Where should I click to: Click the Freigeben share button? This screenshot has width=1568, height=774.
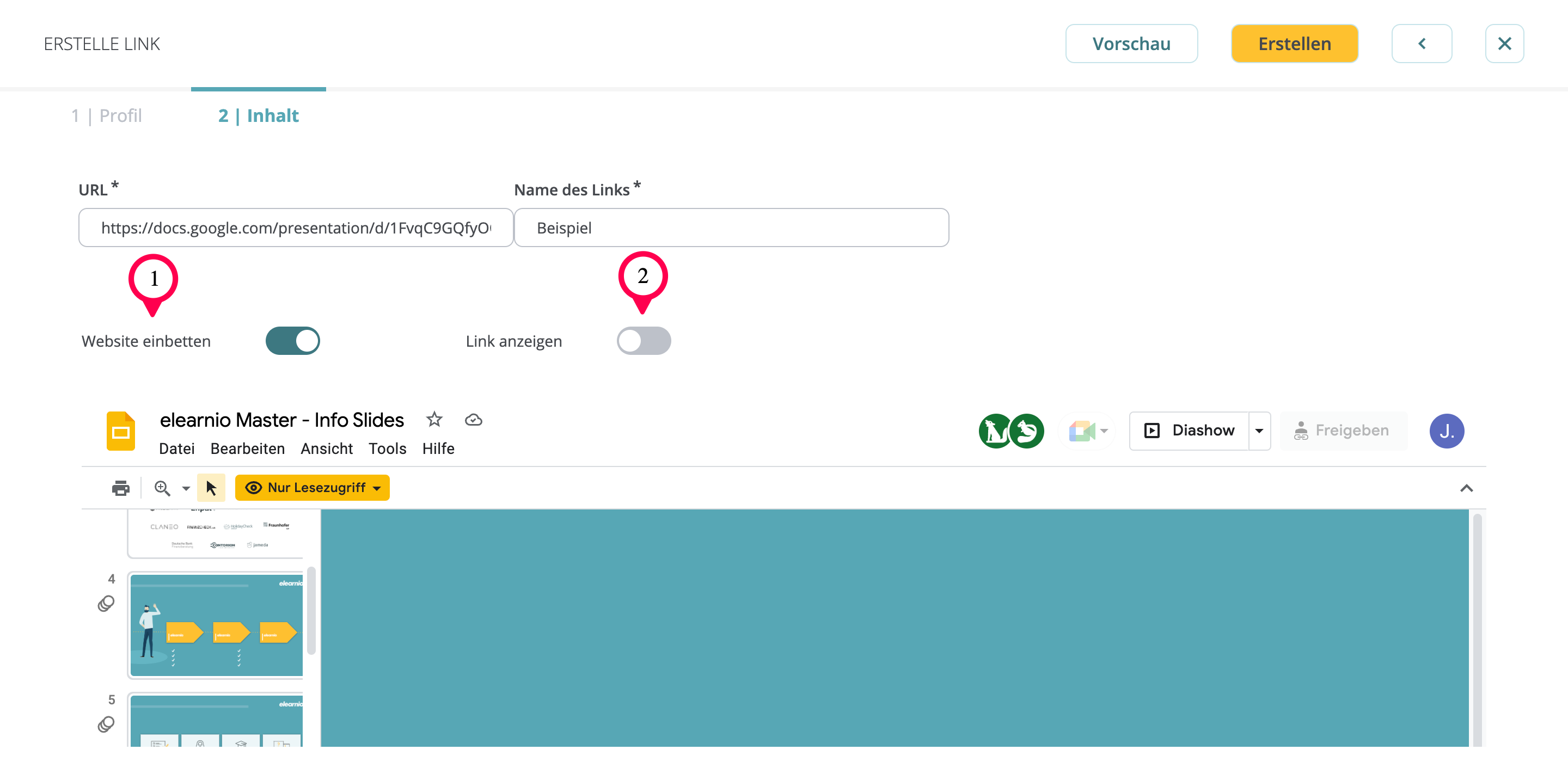(x=1343, y=431)
